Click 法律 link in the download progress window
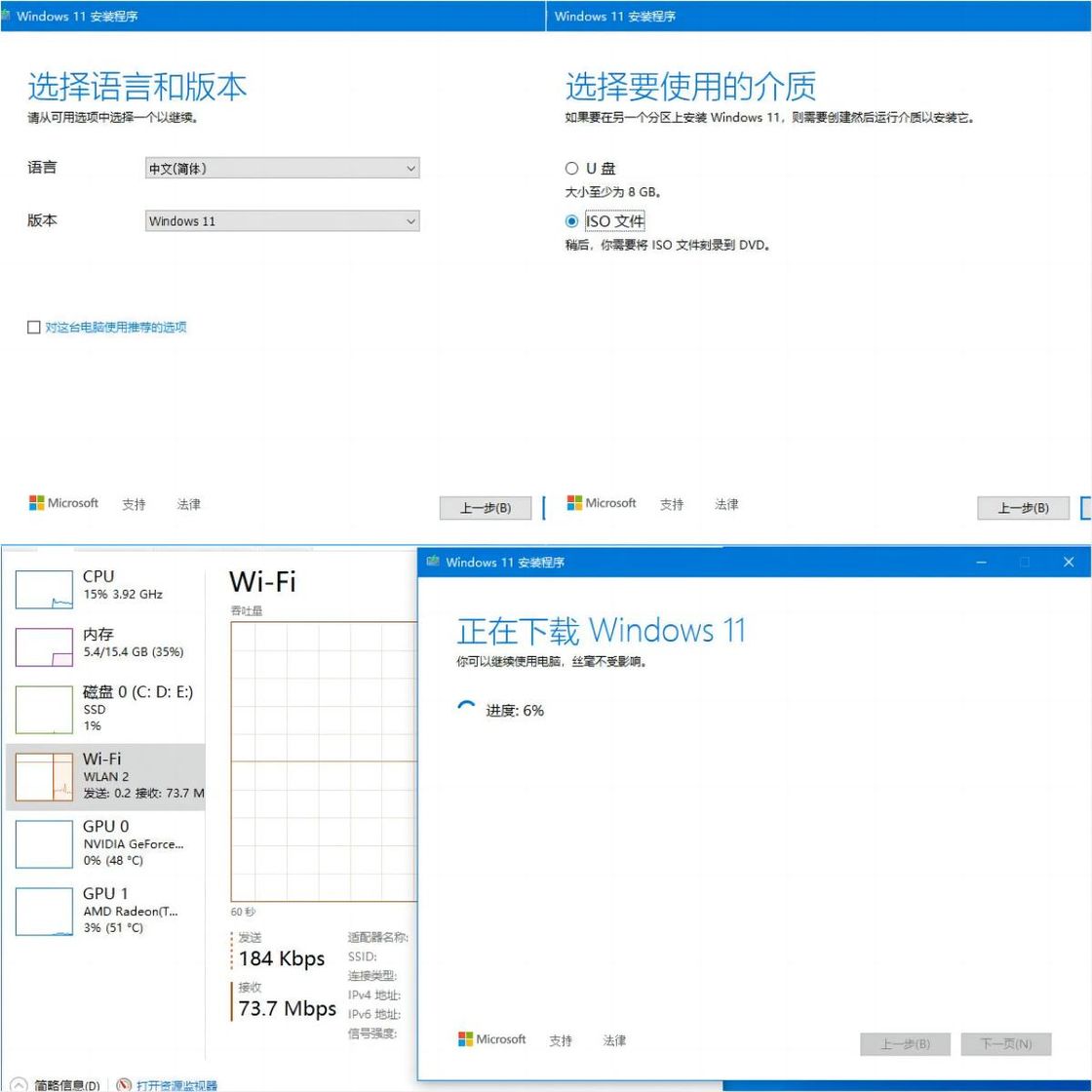The height and width of the screenshot is (1092, 1092). (614, 1039)
